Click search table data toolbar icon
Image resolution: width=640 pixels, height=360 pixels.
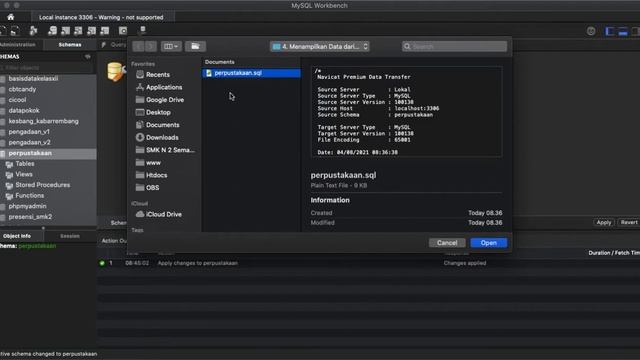coord(123,31)
